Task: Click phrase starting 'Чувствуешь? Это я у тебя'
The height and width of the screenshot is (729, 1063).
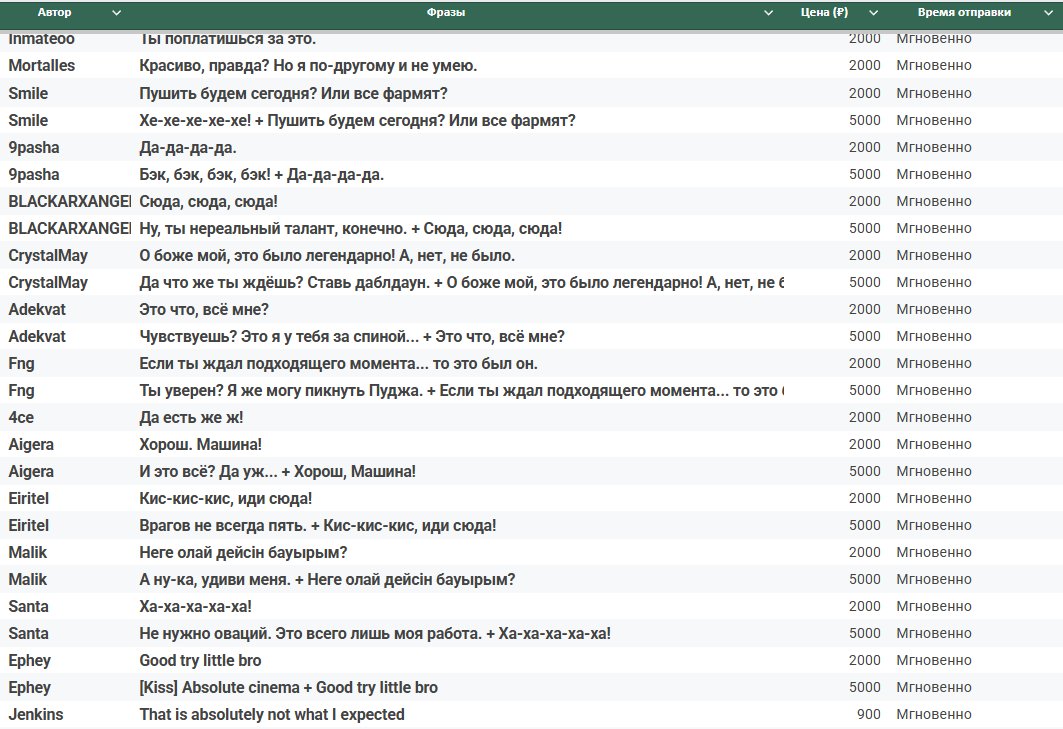Action: pos(352,336)
